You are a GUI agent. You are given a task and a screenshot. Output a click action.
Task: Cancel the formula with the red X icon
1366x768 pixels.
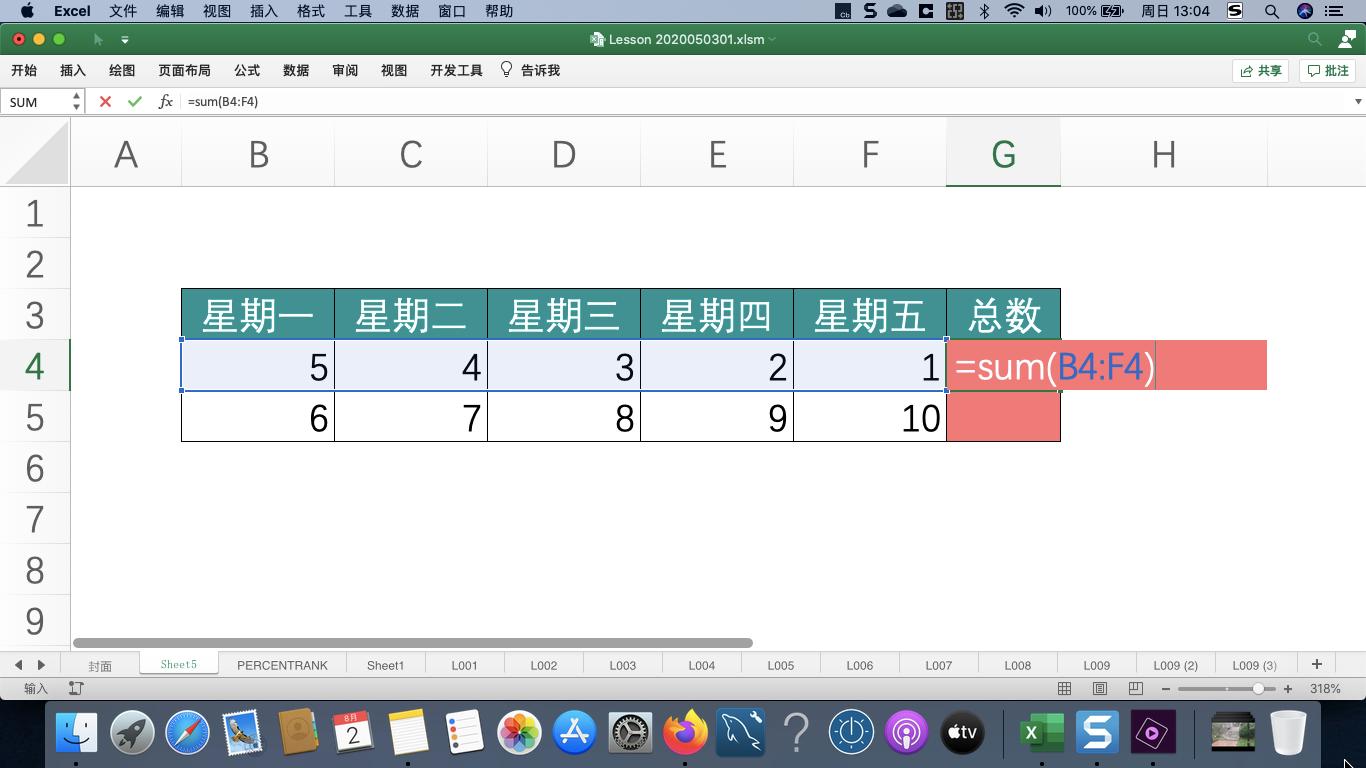[x=104, y=101]
